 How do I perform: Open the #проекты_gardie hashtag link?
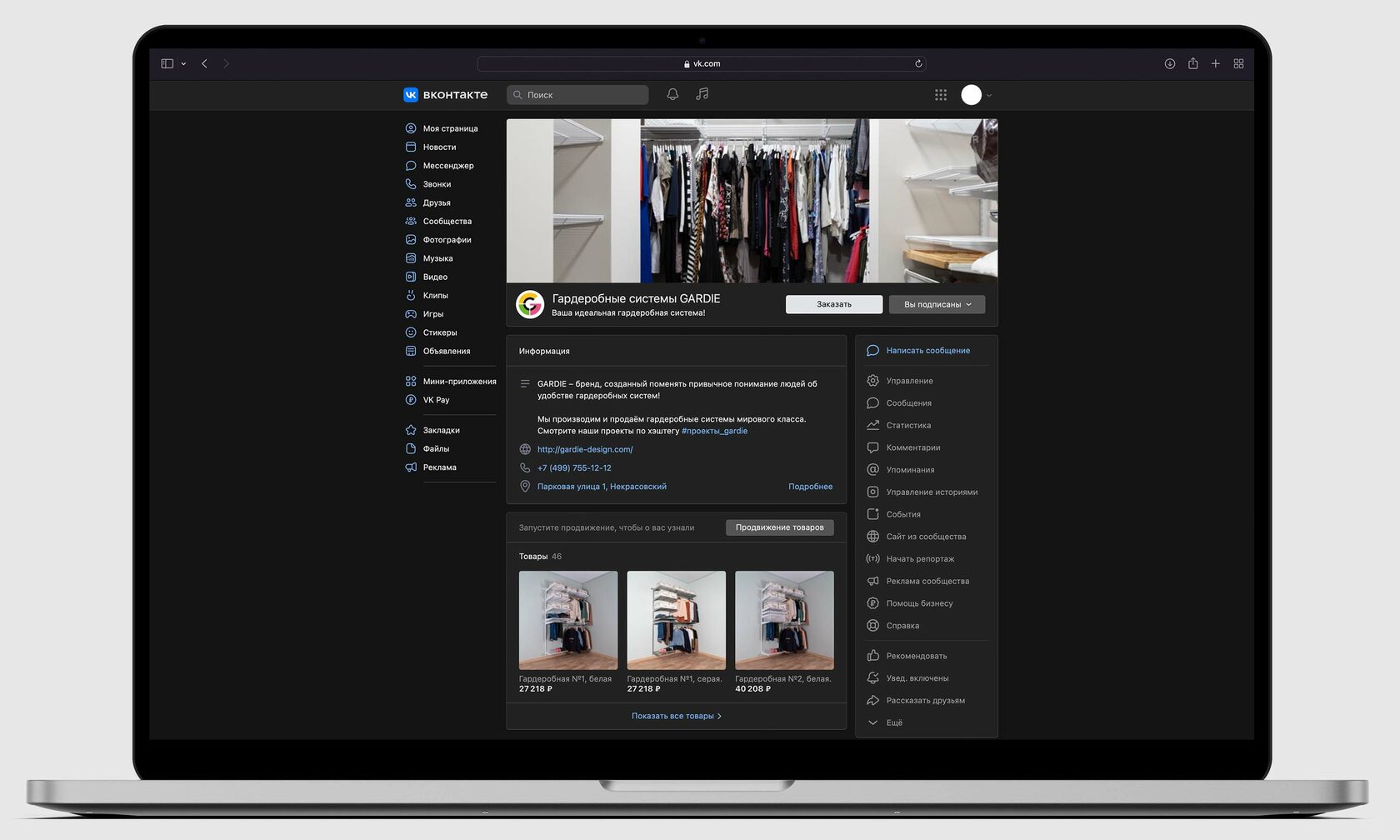[x=714, y=431]
